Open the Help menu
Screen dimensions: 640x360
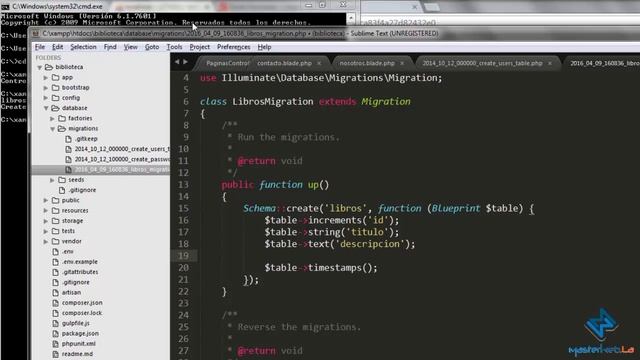pyautogui.click(x=264, y=47)
